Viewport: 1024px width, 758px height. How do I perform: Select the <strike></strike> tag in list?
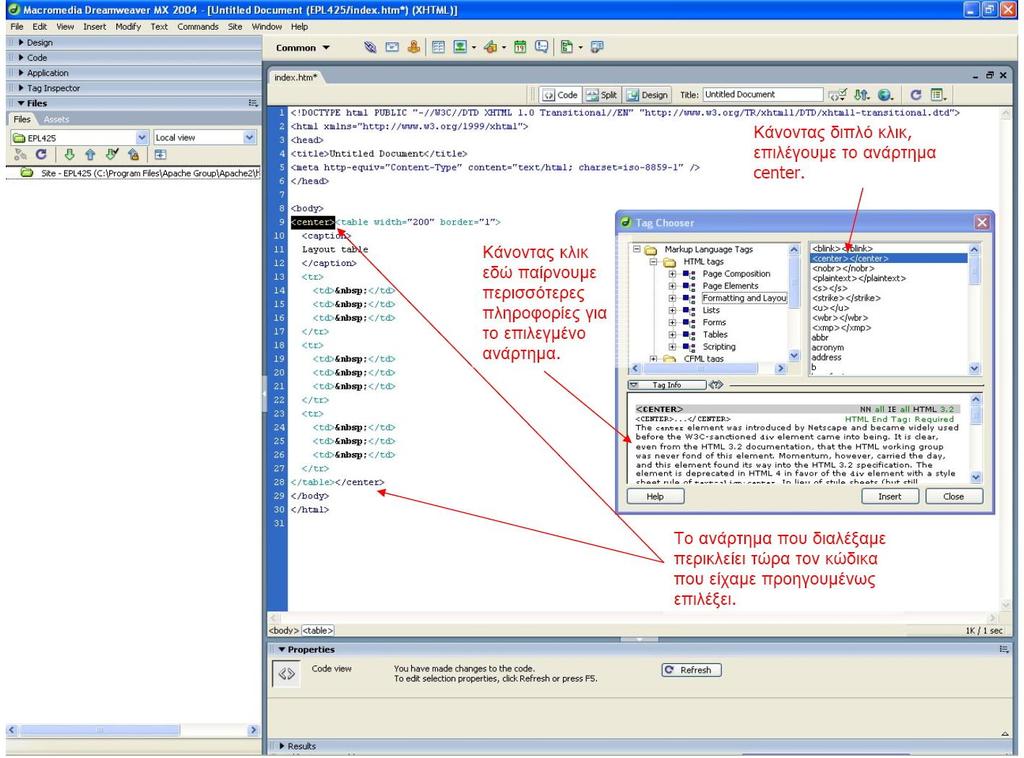846,298
